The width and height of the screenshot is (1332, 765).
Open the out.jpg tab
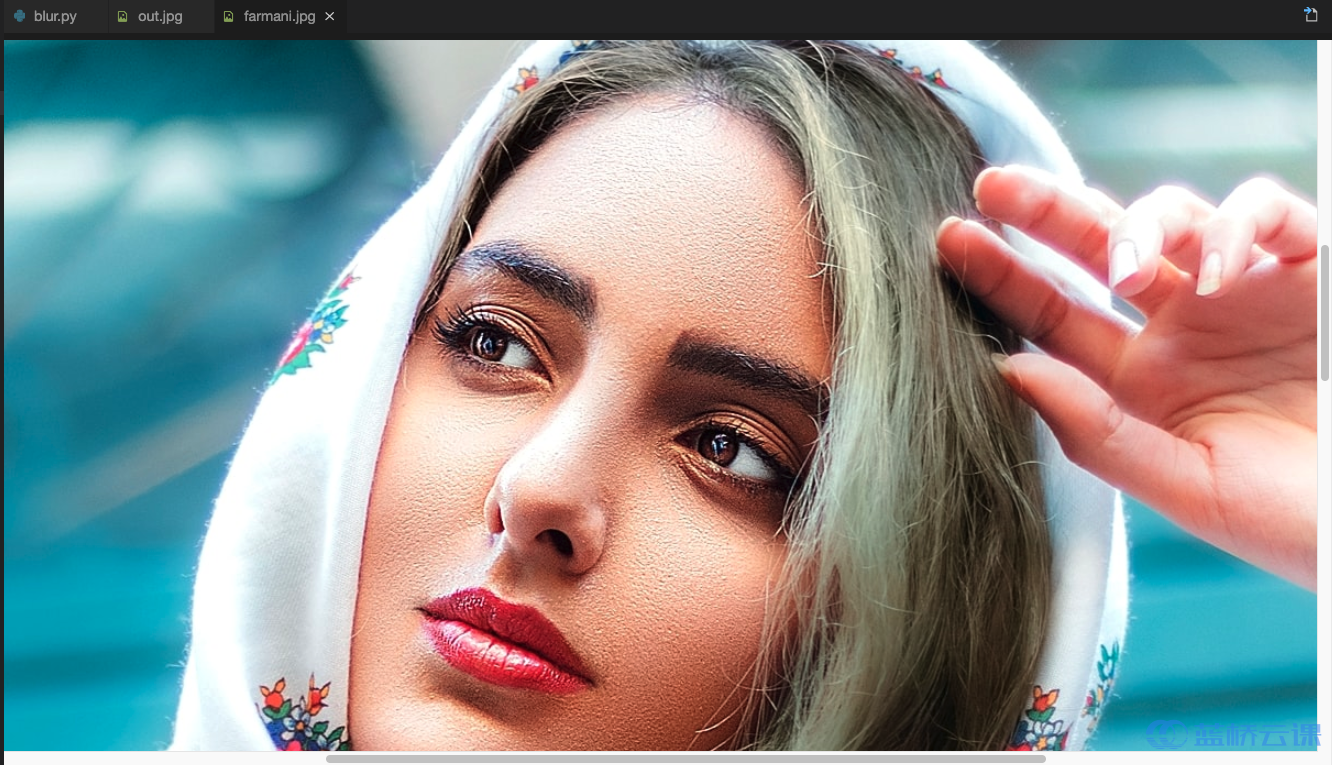coord(160,16)
